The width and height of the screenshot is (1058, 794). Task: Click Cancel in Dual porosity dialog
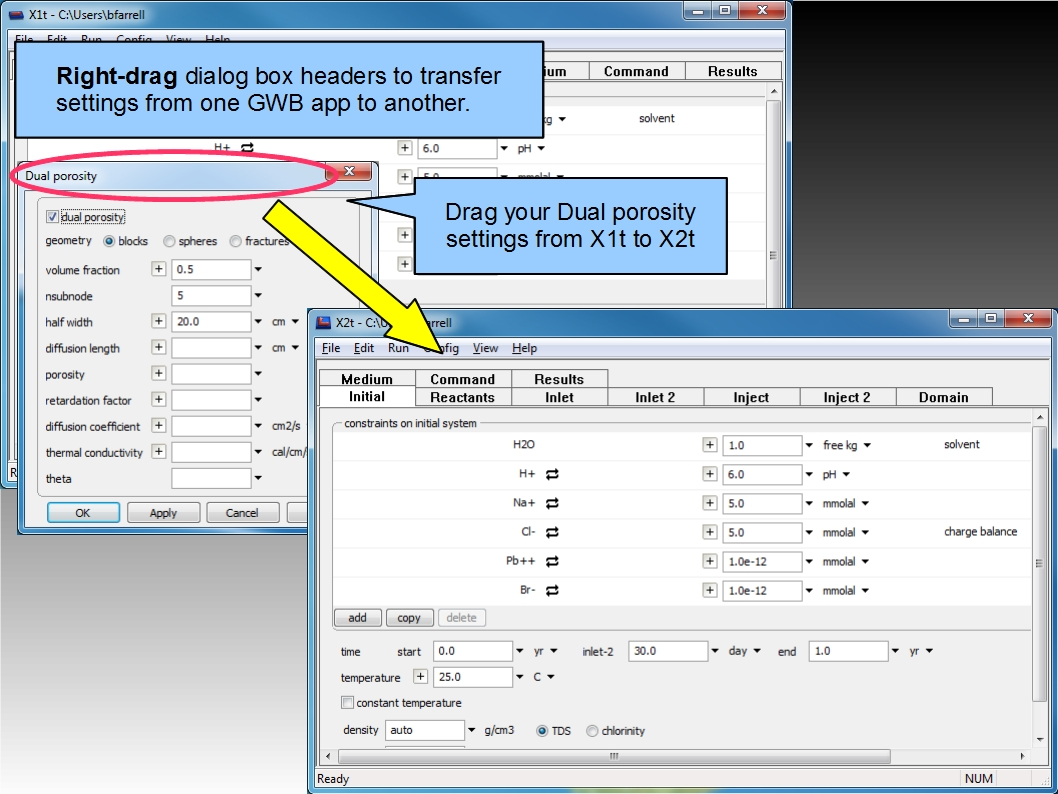click(242, 513)
